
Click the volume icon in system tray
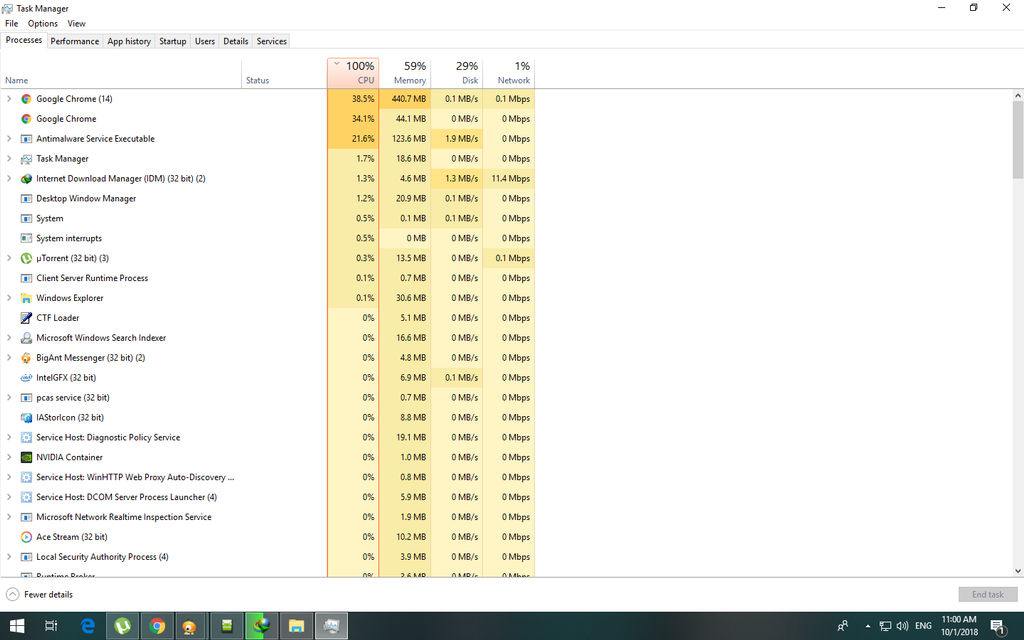click(x=903, y=626)
